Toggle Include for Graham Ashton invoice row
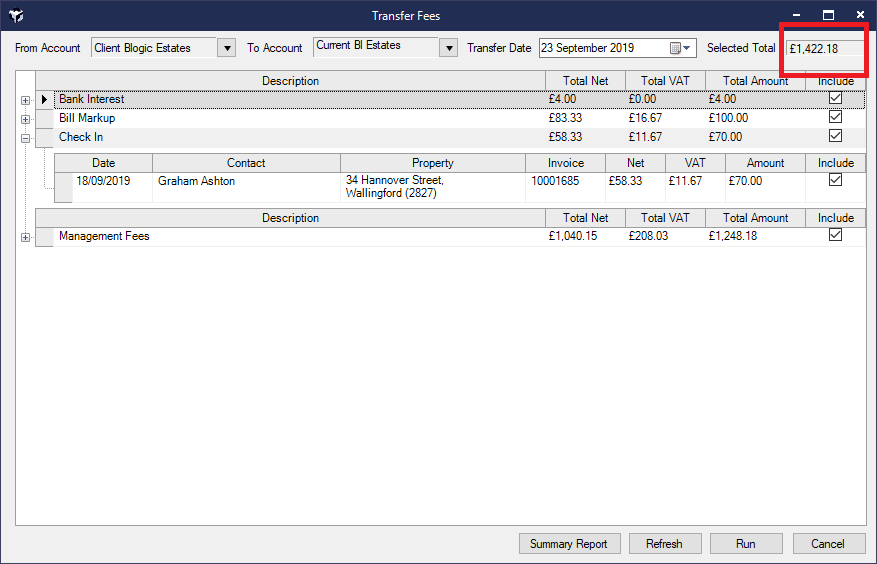 (x=835, y=180)
